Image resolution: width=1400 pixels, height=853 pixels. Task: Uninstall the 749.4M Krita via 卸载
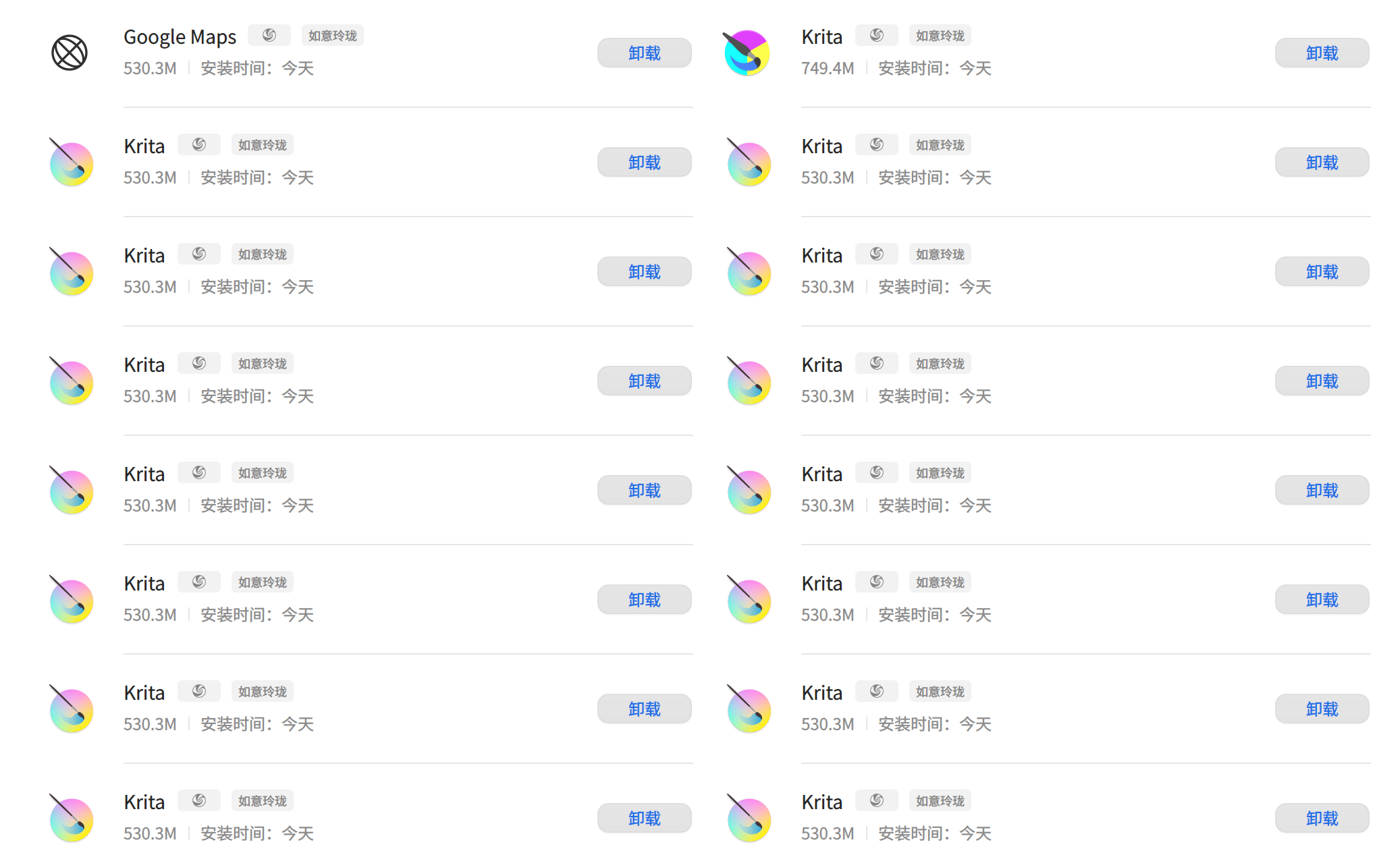1322,53
